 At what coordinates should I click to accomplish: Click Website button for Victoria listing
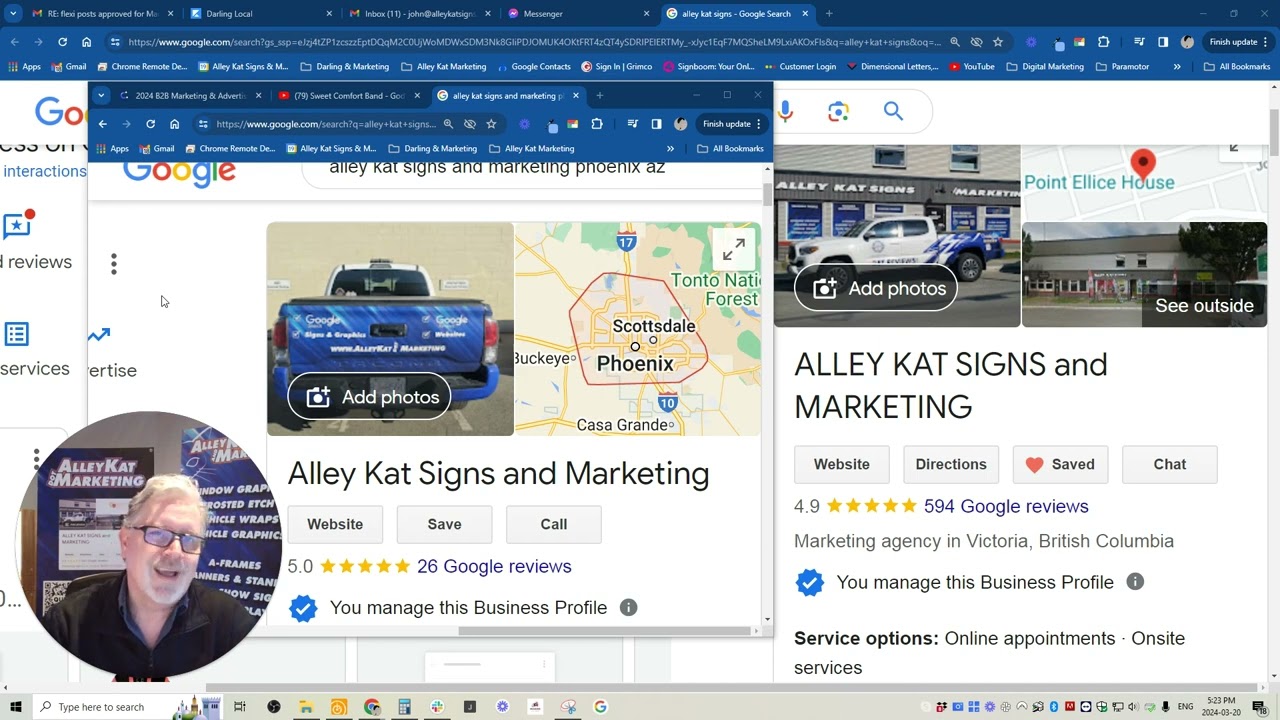click(x=842, y=464)
